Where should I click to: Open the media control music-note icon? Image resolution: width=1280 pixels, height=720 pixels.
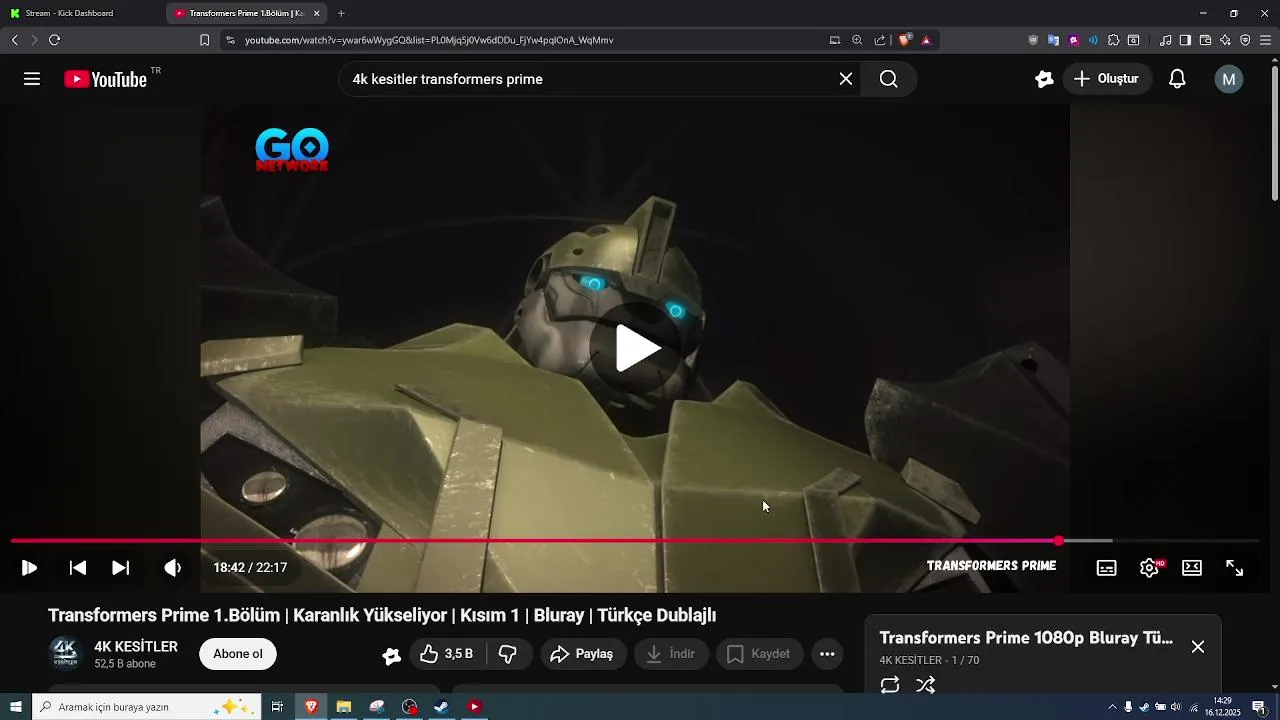pos(1165,40)
